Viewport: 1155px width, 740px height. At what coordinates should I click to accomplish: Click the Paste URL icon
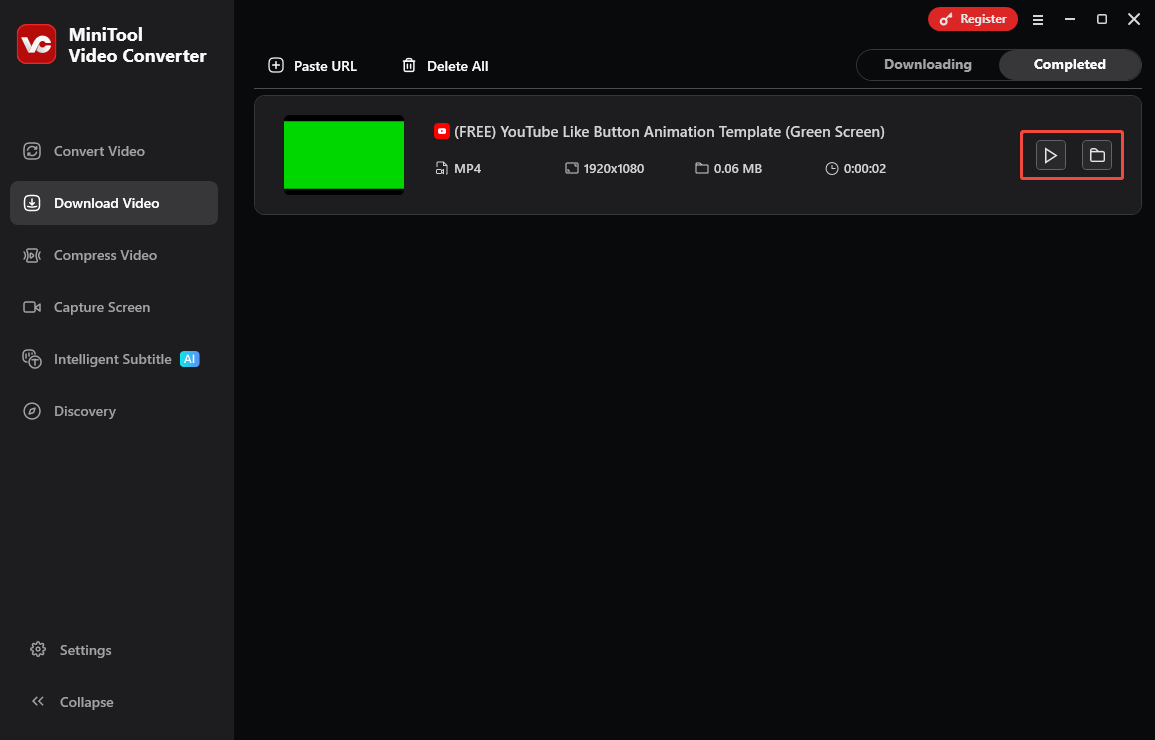[x=275, y=65]
